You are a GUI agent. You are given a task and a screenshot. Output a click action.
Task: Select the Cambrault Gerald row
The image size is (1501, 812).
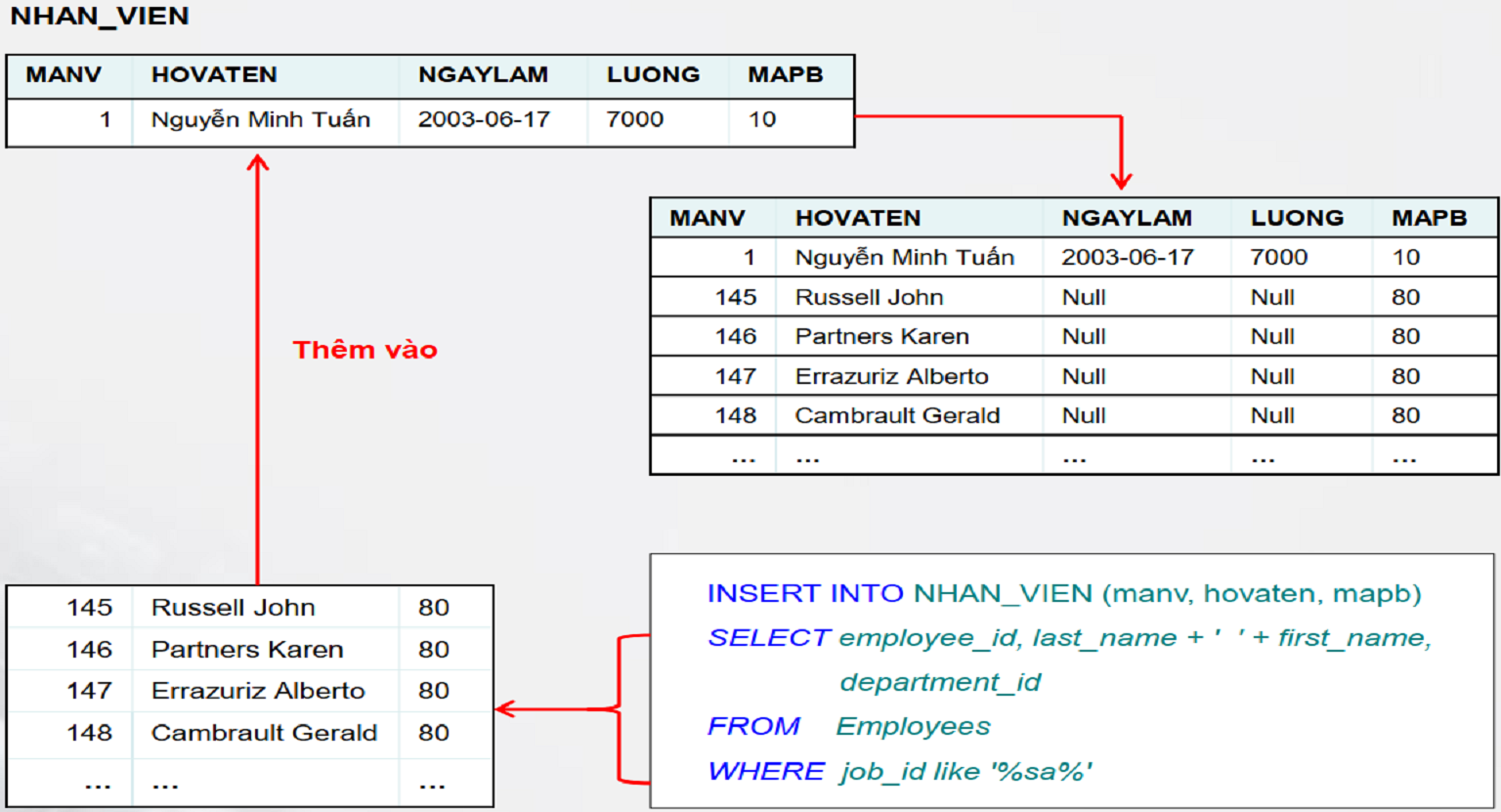pos(896,414)
